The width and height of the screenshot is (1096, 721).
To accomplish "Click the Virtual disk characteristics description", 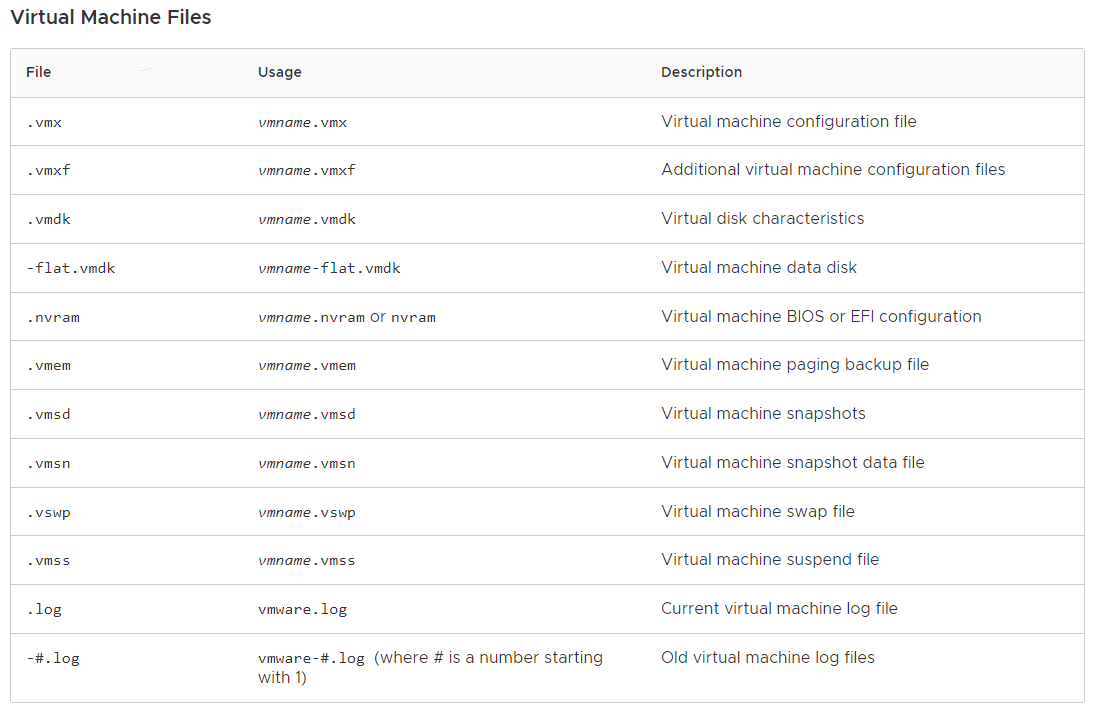I will coord(762,218).
